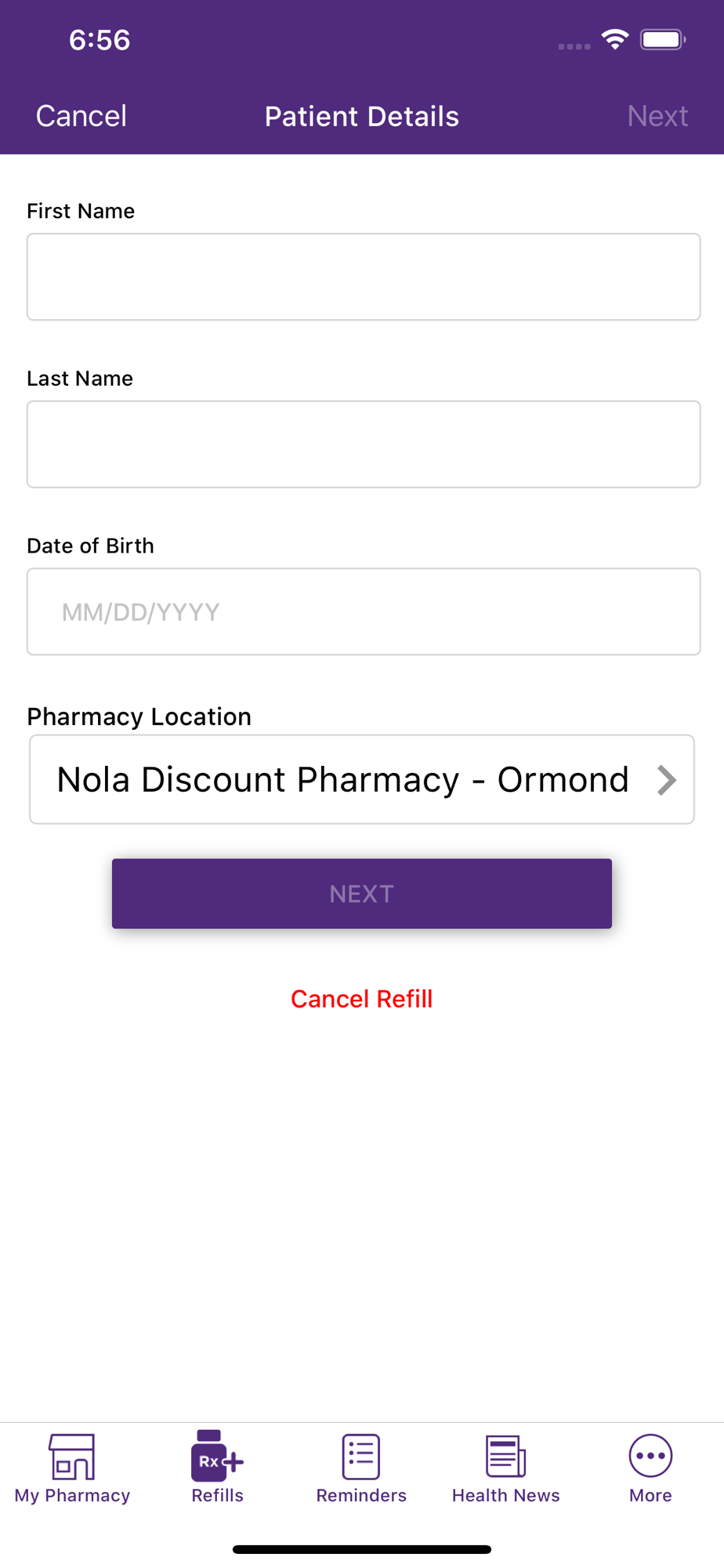This screenshot has width=724, height=1568.
Task: Select the My Pharmacy tab label
Action: (72, 1495)
